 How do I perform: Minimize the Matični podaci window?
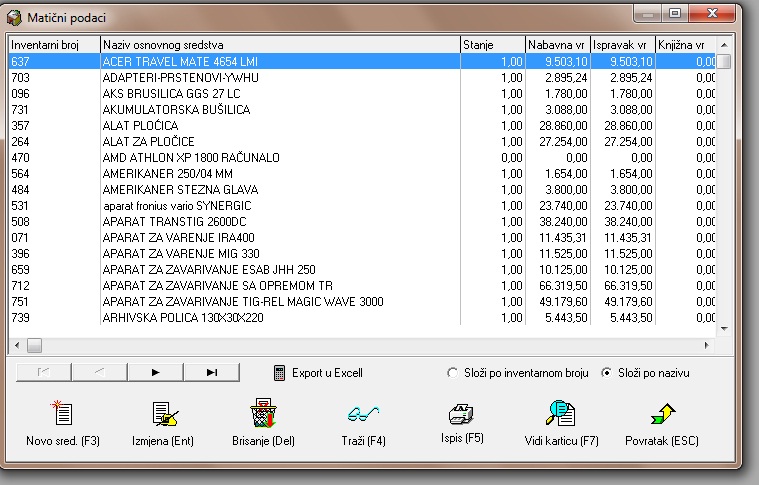pos(648,13)
